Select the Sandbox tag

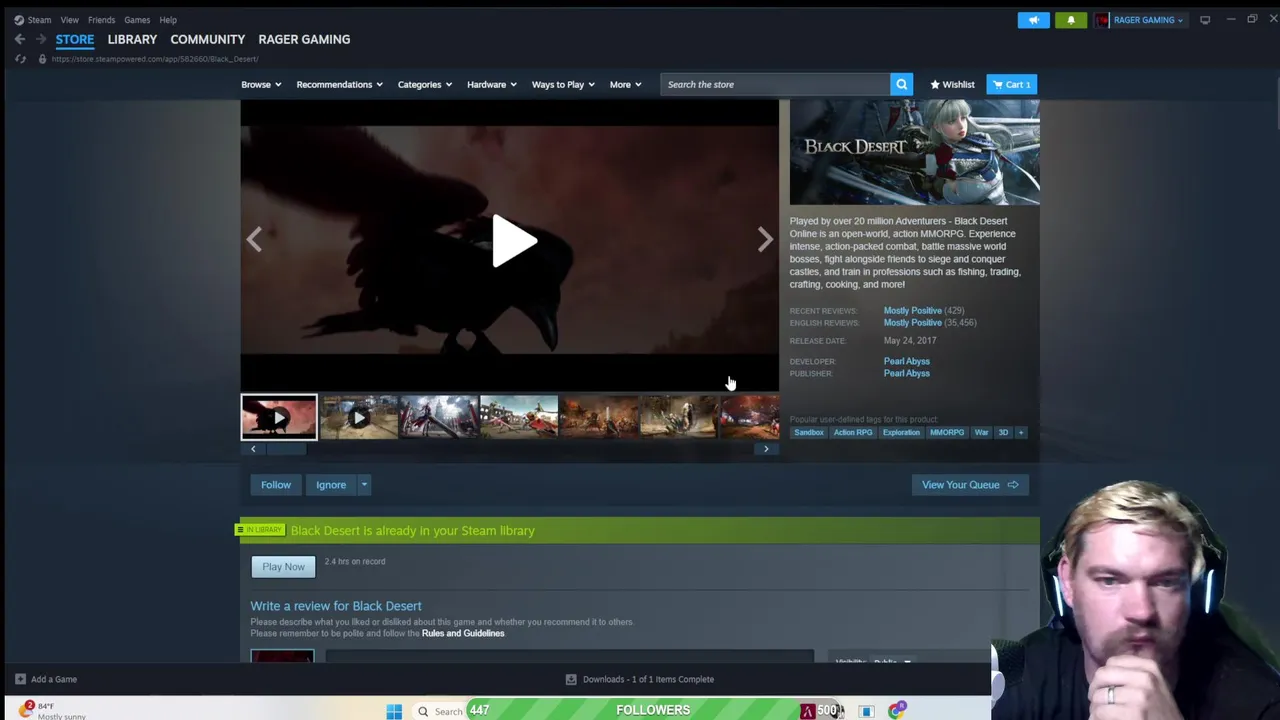(x=809, y=432)
